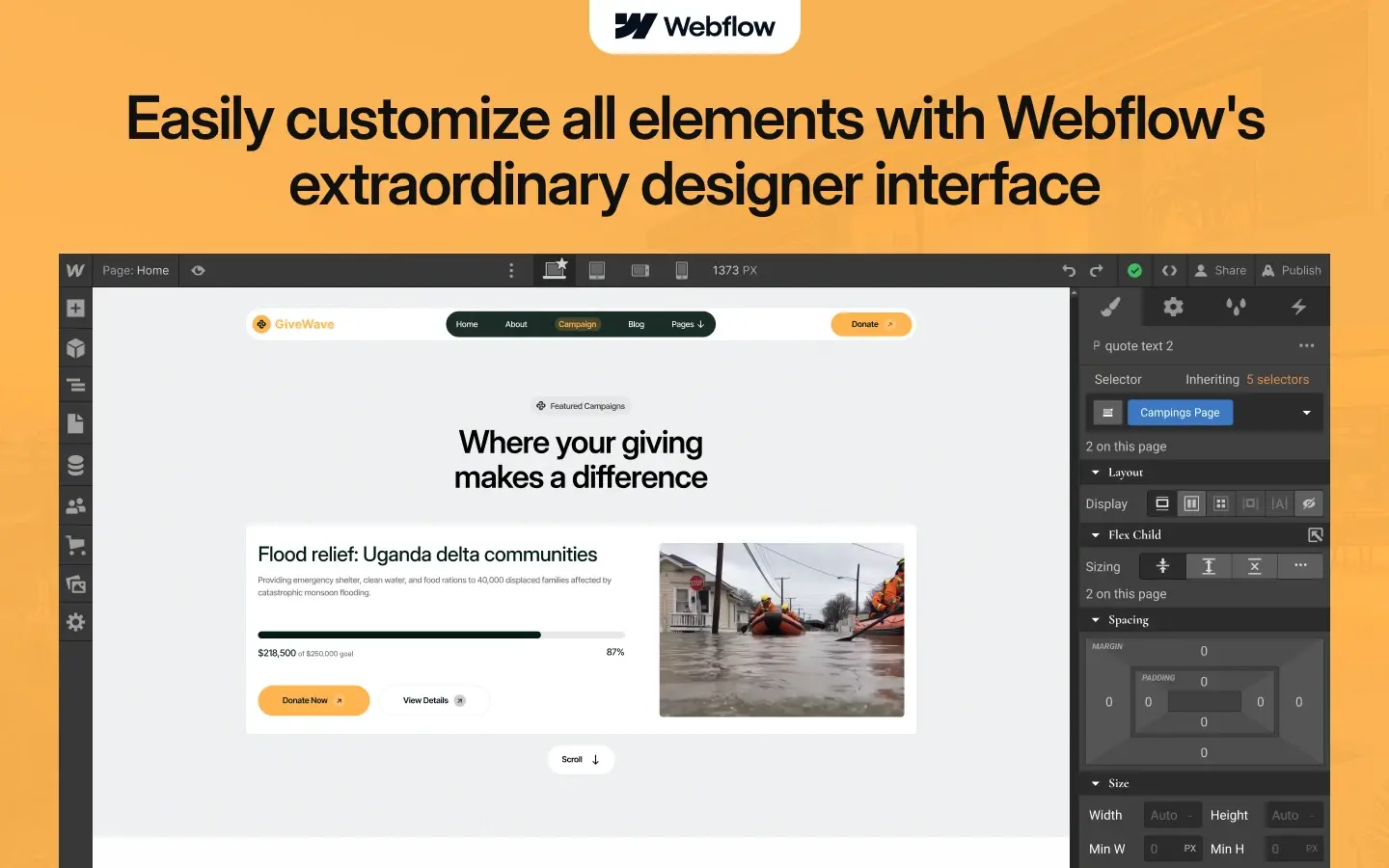The width and height of the screenshot is (1389, 868).
Task: Click the campaign progress bar
Action: [441, 636]
